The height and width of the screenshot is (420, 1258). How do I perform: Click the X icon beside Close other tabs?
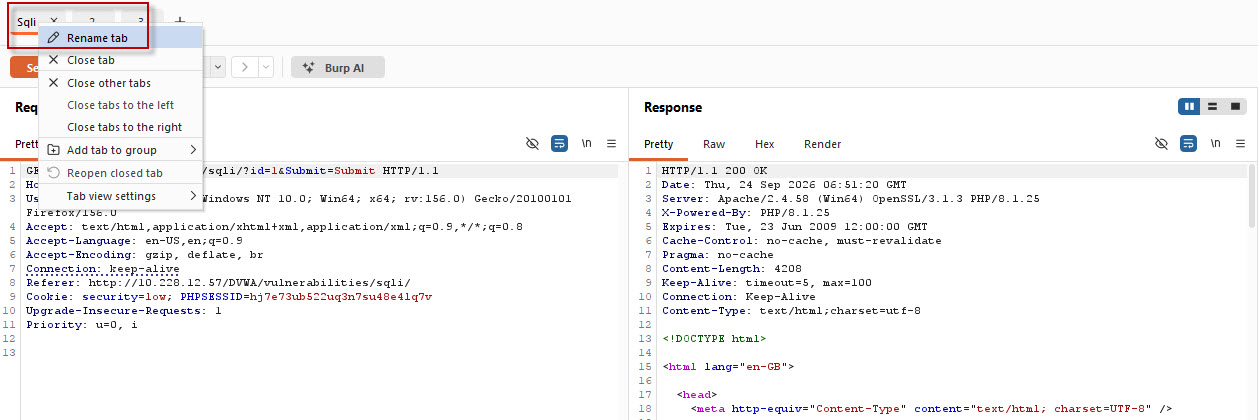click(x=54, y=83)
